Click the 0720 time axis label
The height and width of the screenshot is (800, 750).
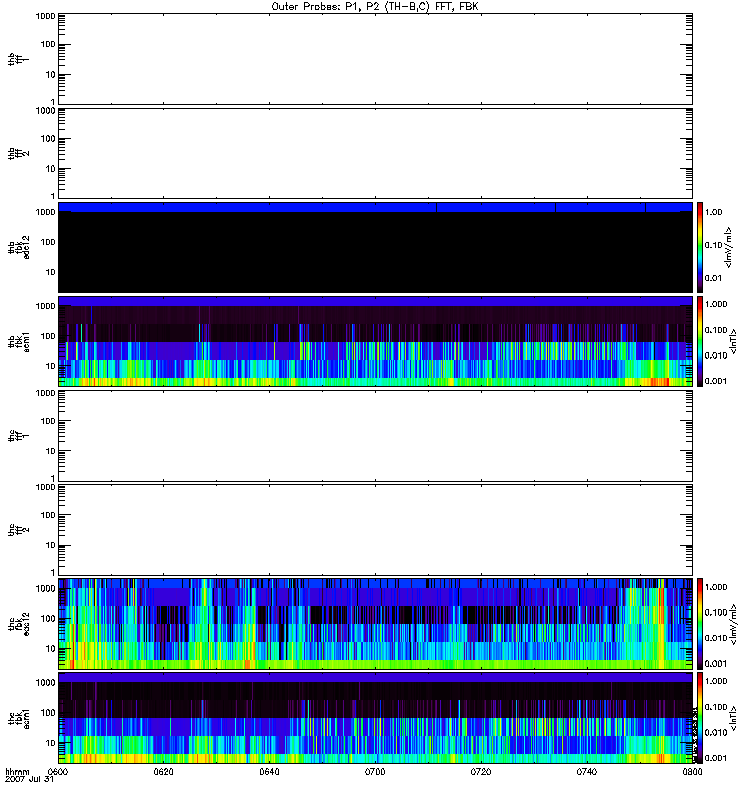point(481,772)
